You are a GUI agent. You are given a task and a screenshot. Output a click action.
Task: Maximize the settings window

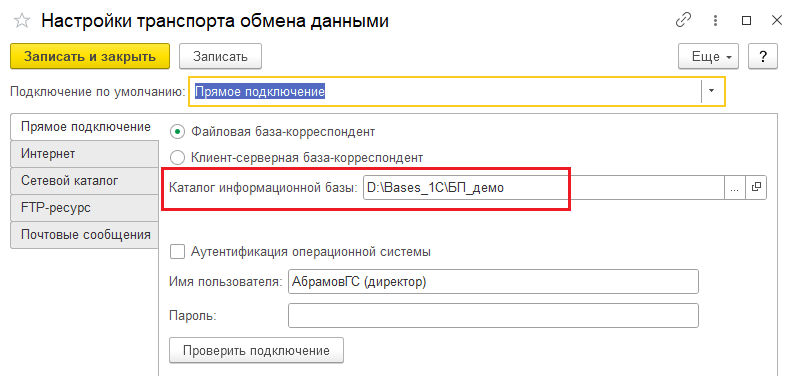[746, 20]
